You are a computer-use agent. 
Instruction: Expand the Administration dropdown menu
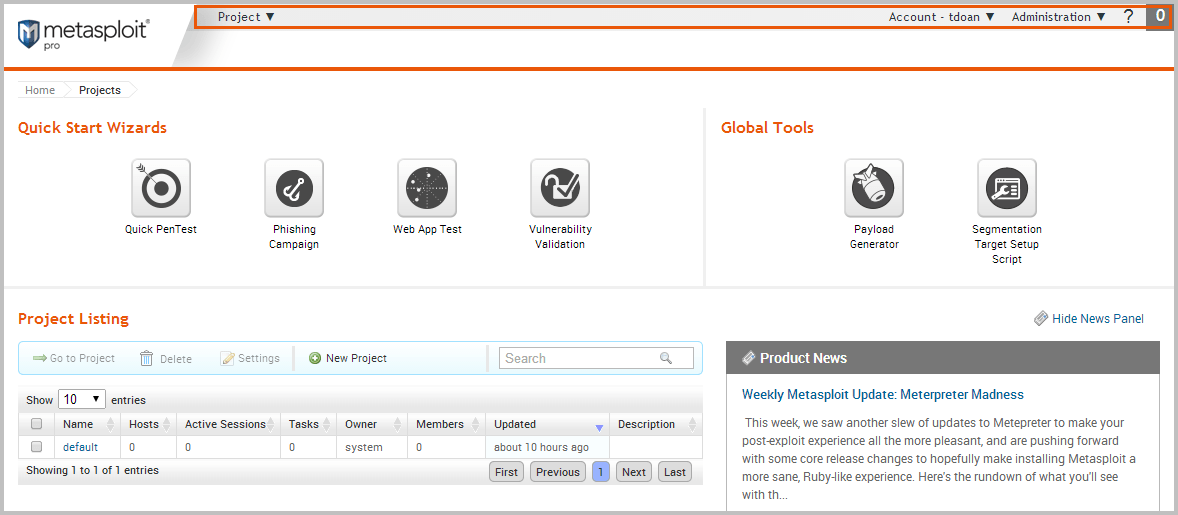(x=1058, y=17)
